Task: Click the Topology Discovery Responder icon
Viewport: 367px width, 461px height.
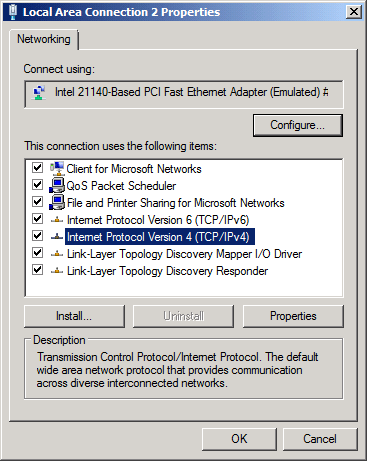Action: tap(57, 271)
